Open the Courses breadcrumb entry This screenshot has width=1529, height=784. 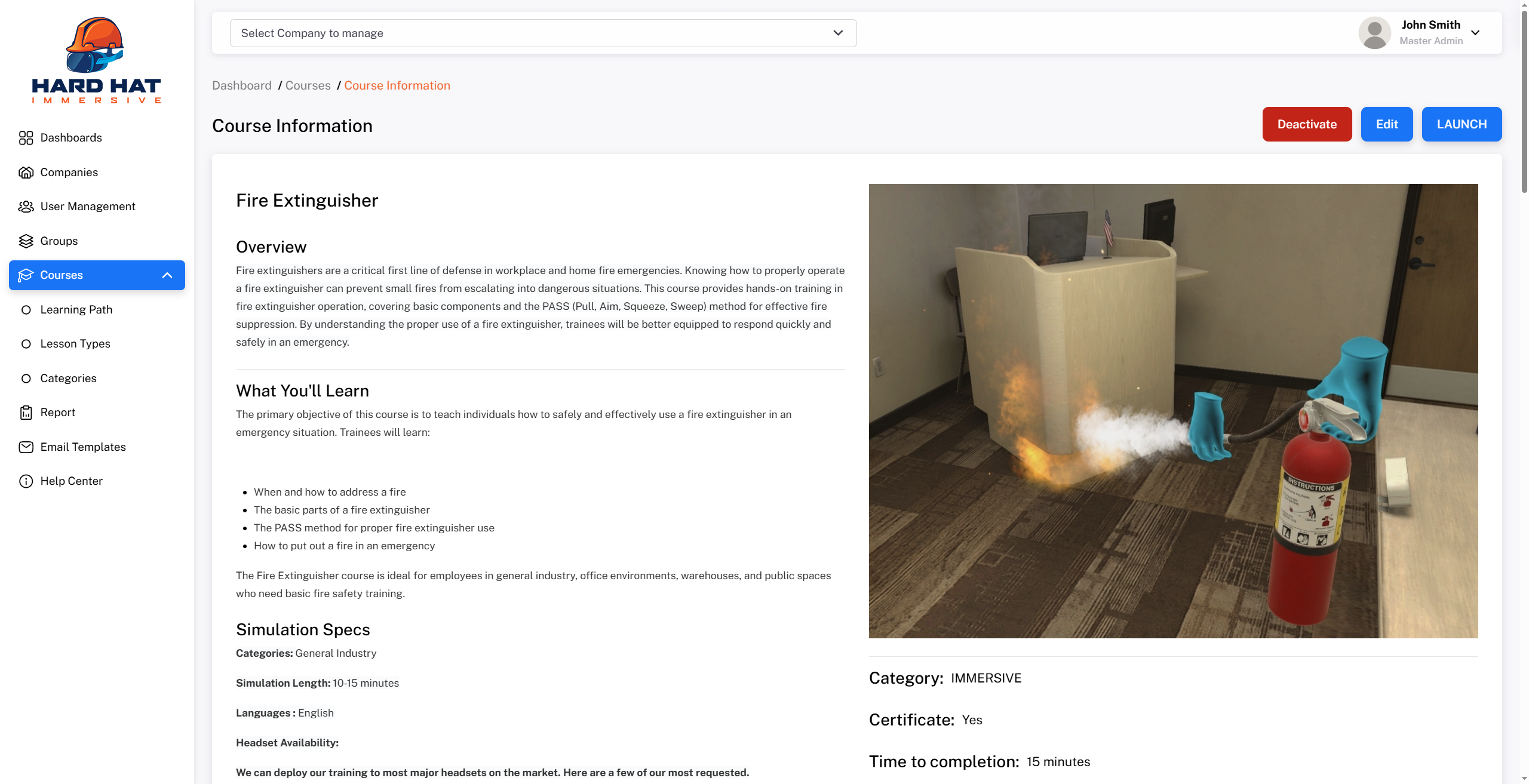(x=308, y=85)
